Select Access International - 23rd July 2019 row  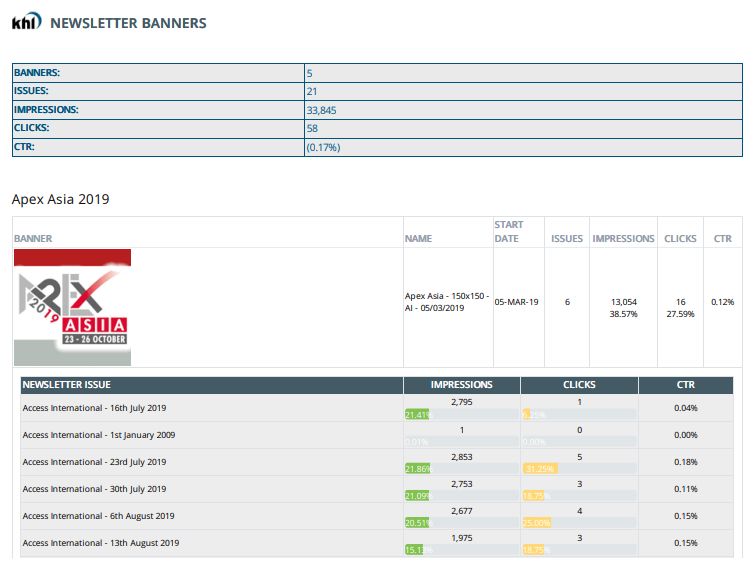pyautogui.click(x=377, y=462)
